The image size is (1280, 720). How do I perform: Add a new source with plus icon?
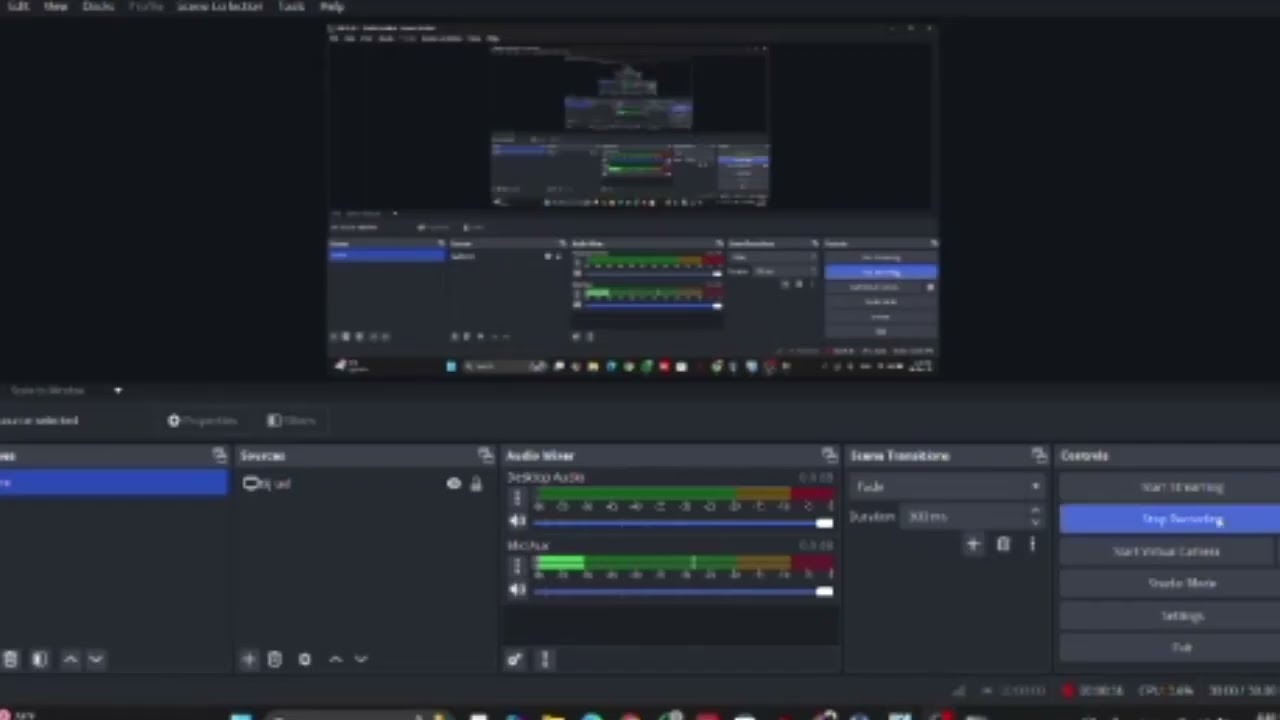pyautogui.click(x=249, y=659)
